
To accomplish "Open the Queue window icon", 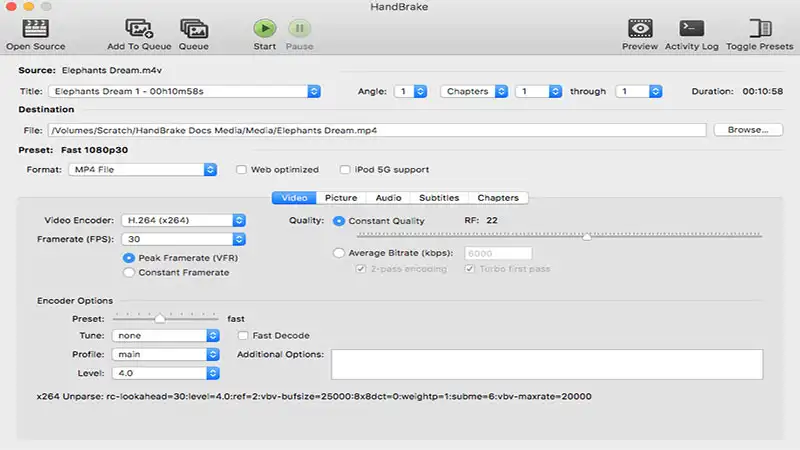I will 194,28.
